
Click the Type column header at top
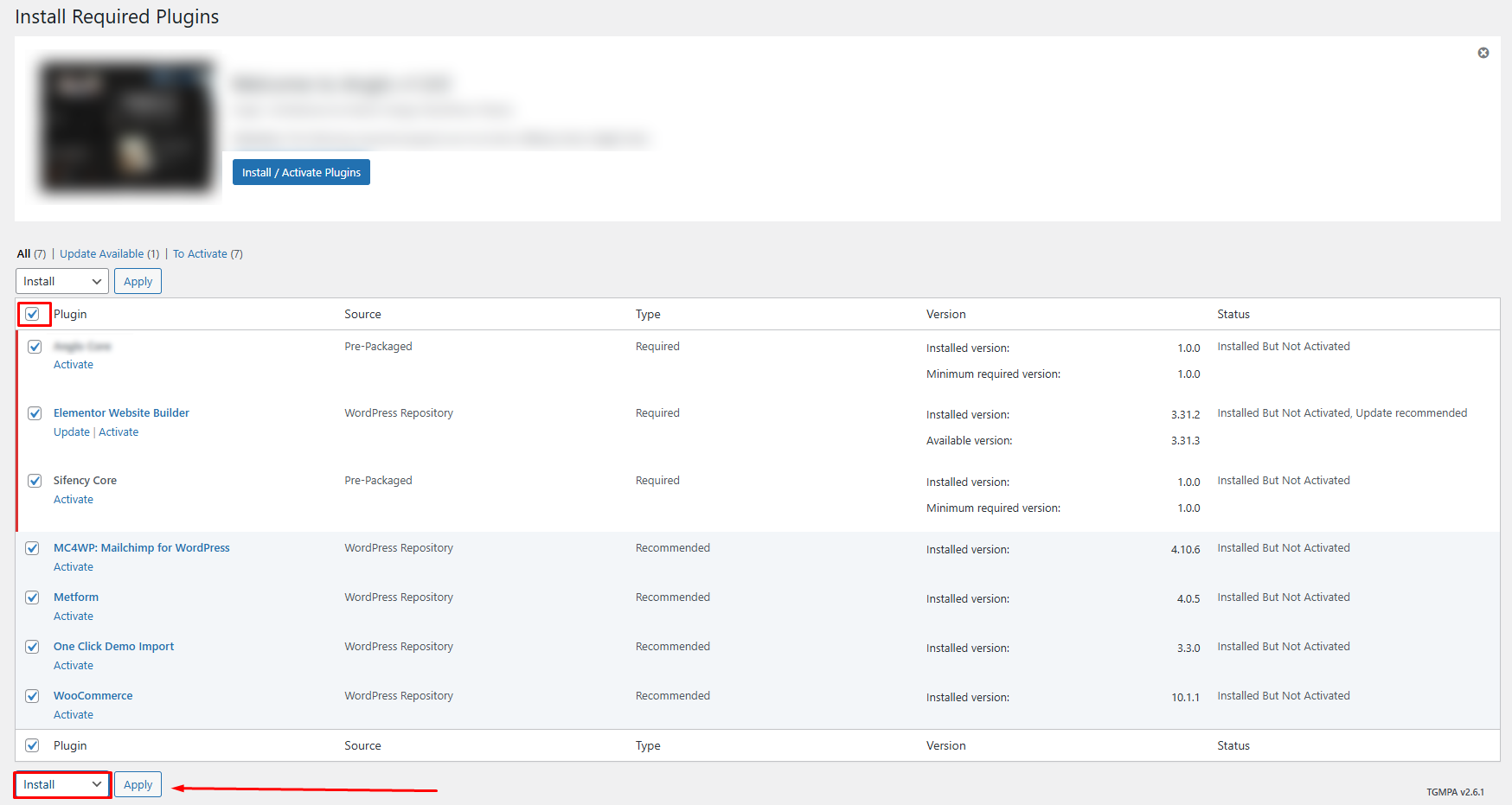[x=648, y=314]
